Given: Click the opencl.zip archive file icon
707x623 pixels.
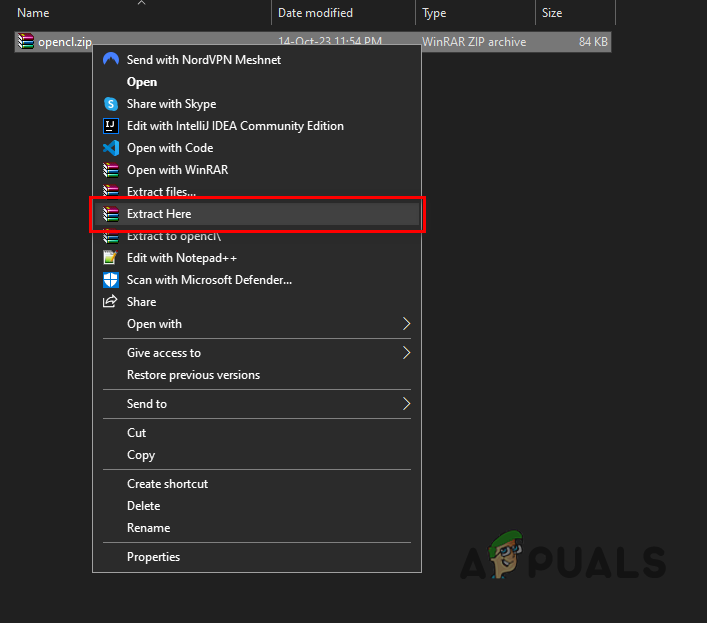Looking at the screenshot, I should tap(26, 41).
